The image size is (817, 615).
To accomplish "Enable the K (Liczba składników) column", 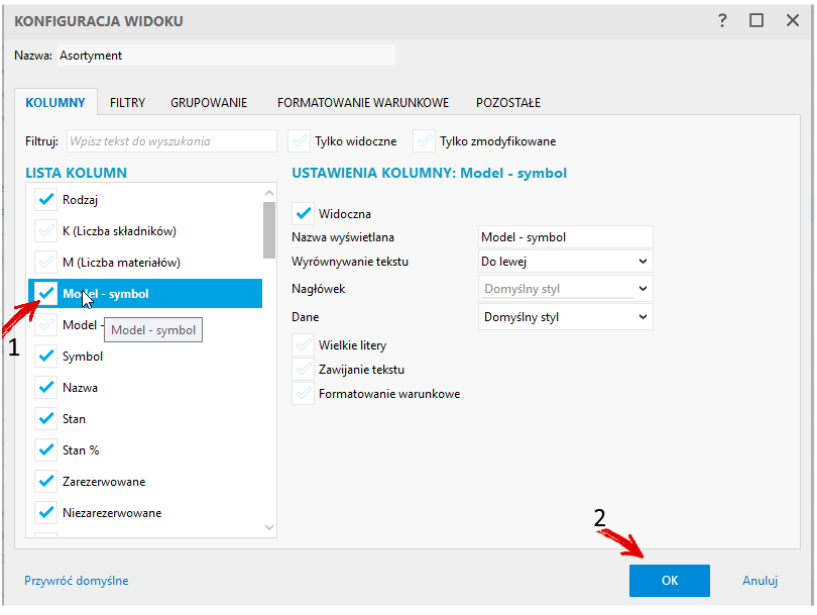I will point(46,230).
